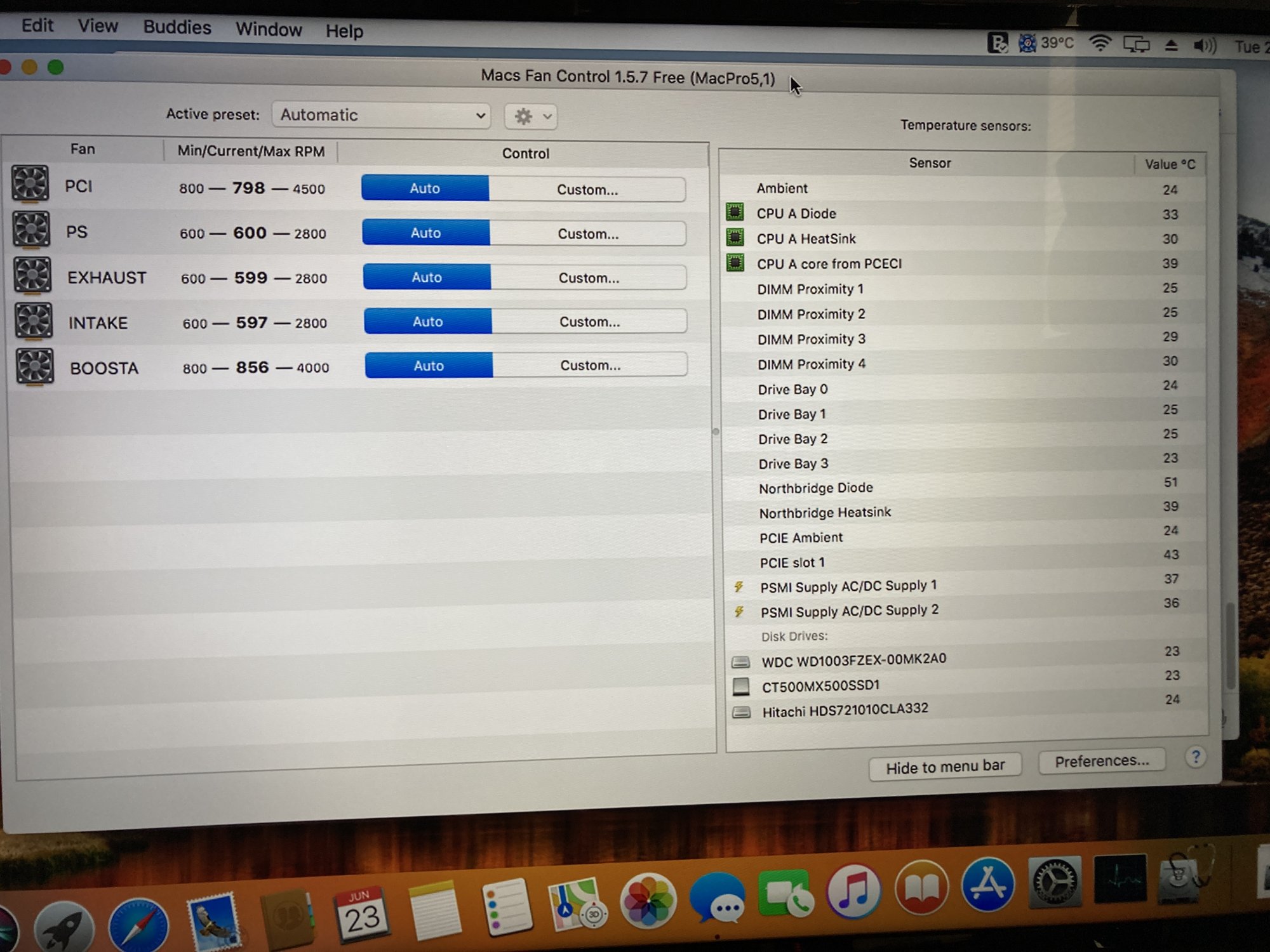This screenshot has height=952, width=1270.
Task: Click the WDC drive disk icon
Action: click(x=740, y=662)
